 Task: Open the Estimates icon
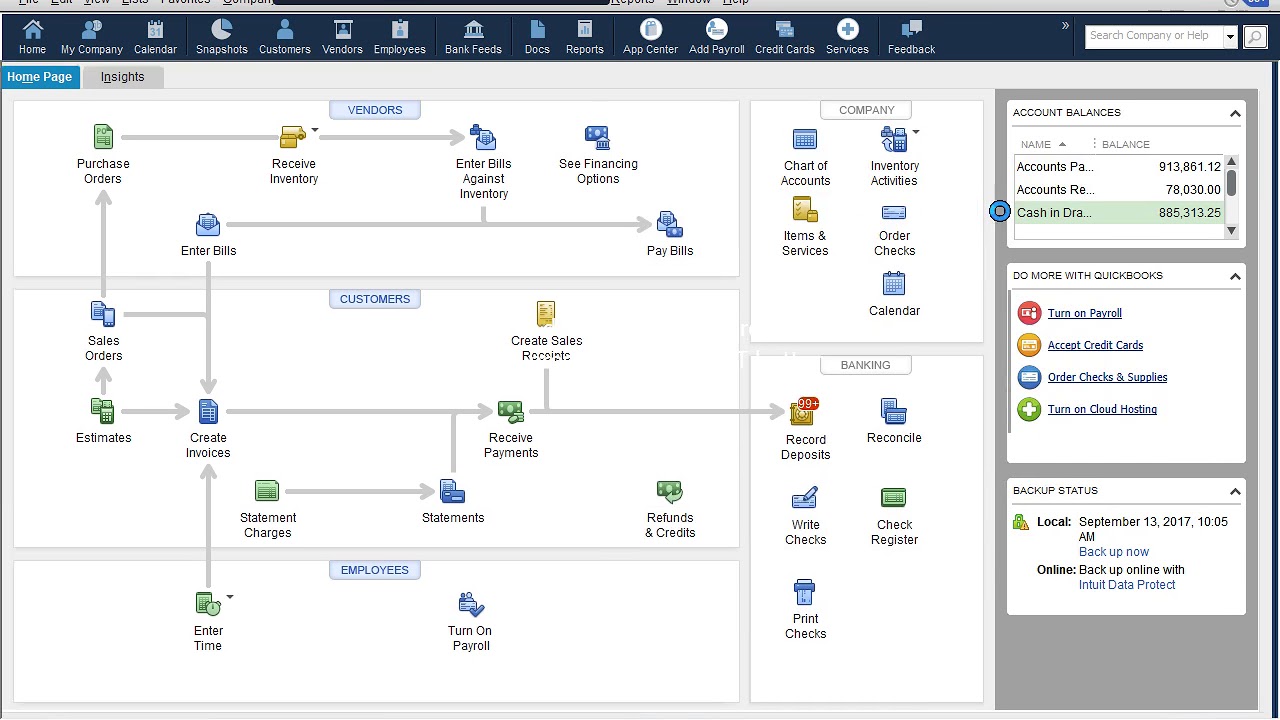tap(103, 411)
